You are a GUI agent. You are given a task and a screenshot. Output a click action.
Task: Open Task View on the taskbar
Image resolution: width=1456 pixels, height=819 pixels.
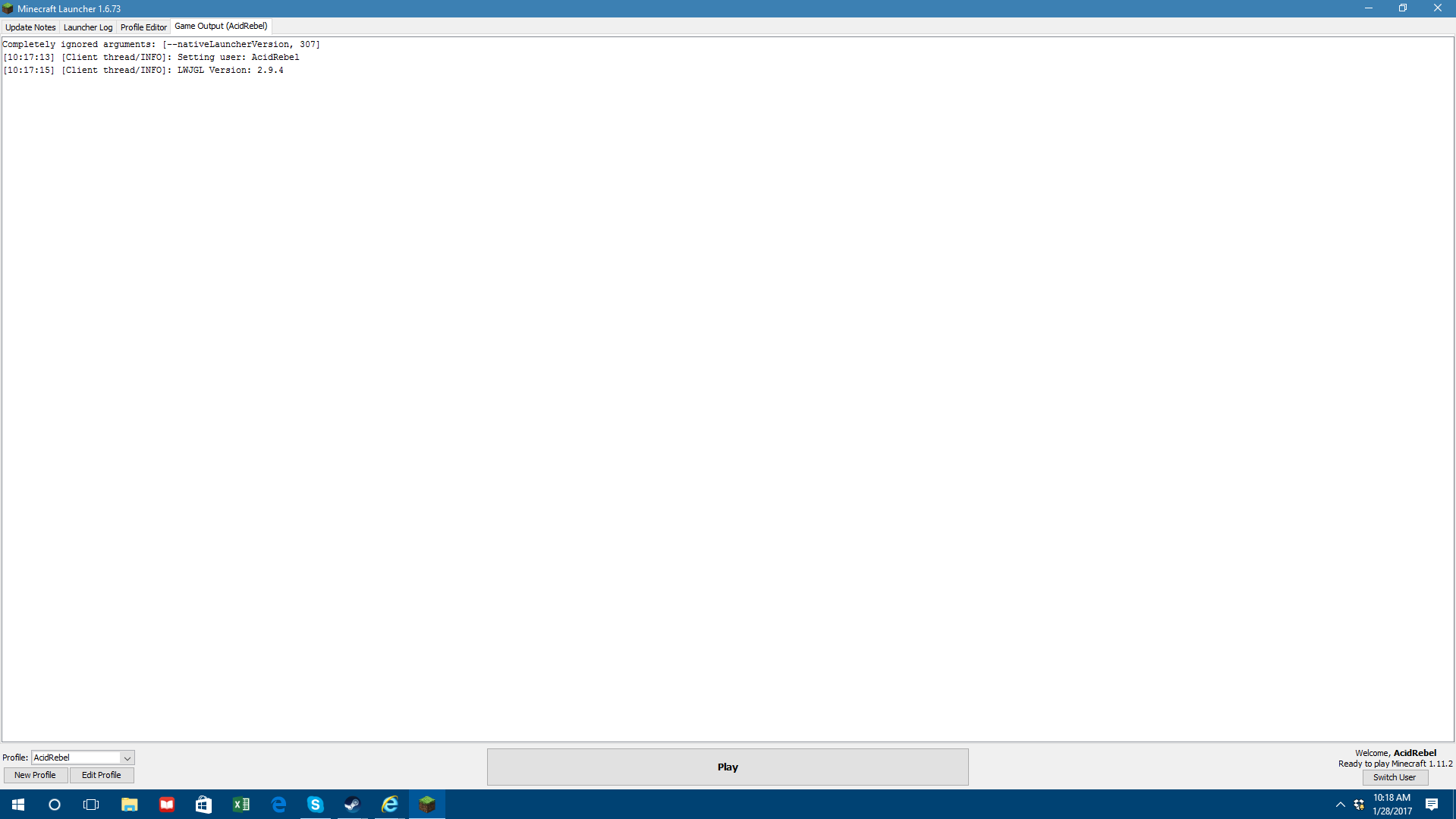click(x=91, y=805)
